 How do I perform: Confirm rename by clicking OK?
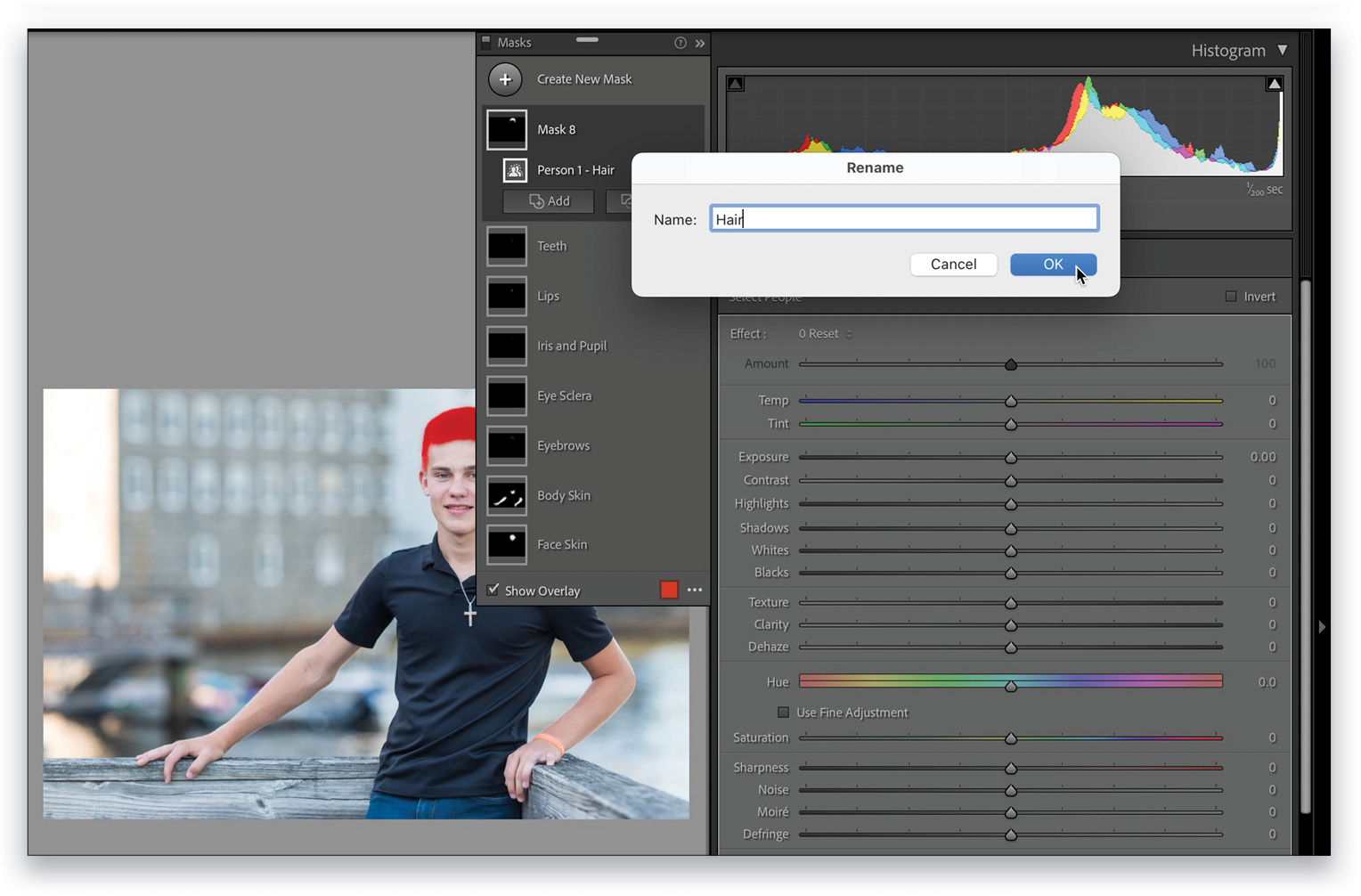coord(1053,265)
